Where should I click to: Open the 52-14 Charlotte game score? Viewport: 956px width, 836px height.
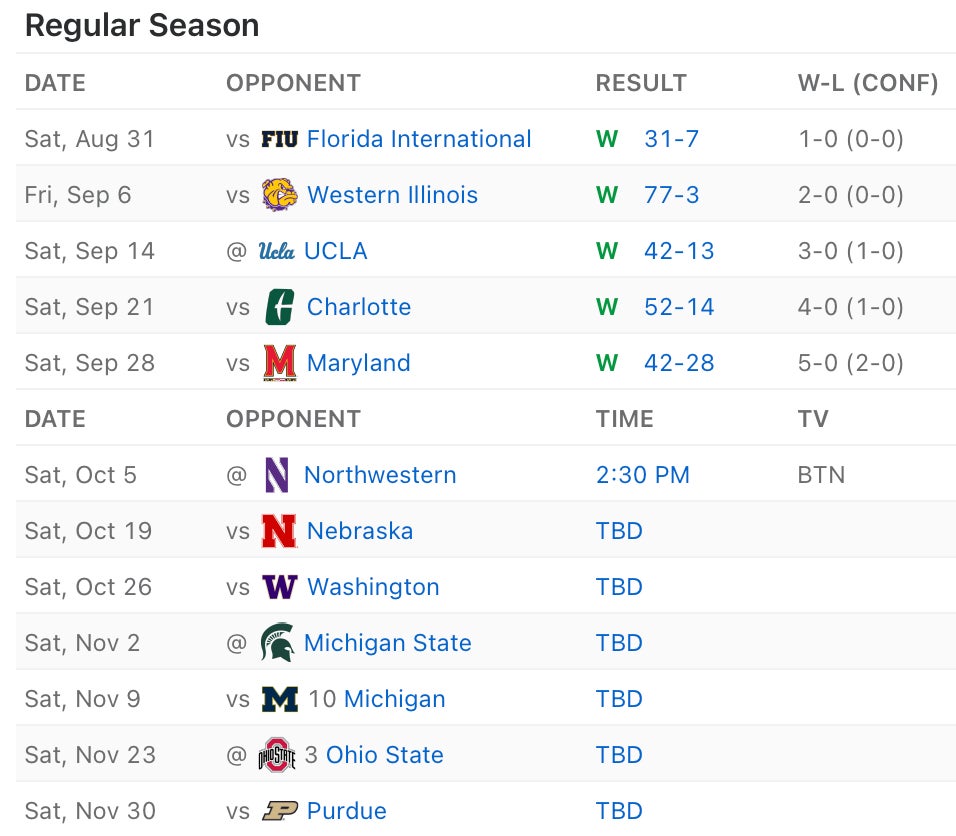pos(679,307)
